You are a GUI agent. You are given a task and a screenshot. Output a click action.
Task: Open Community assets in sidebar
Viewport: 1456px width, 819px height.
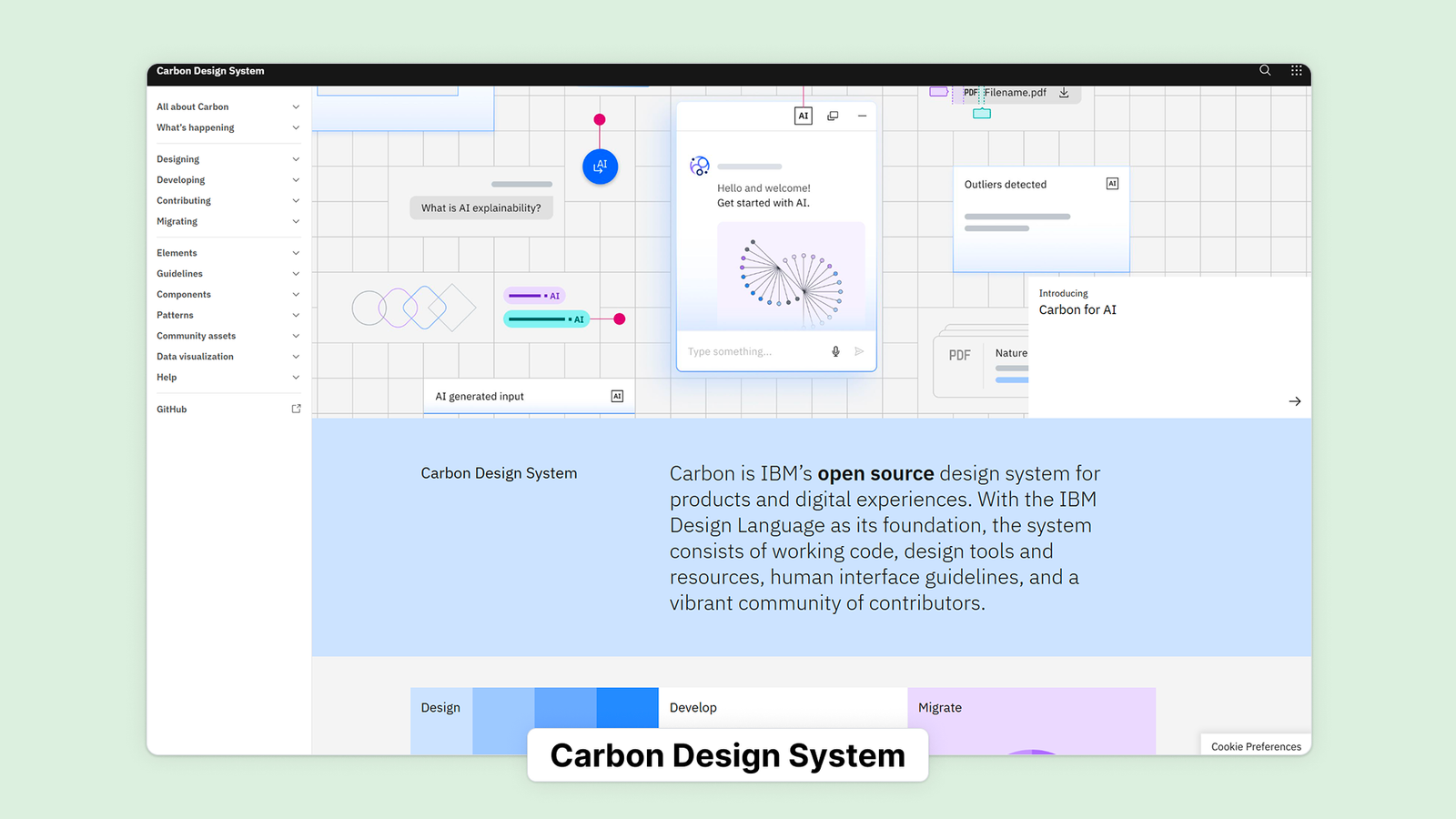[x=227, y=336]
